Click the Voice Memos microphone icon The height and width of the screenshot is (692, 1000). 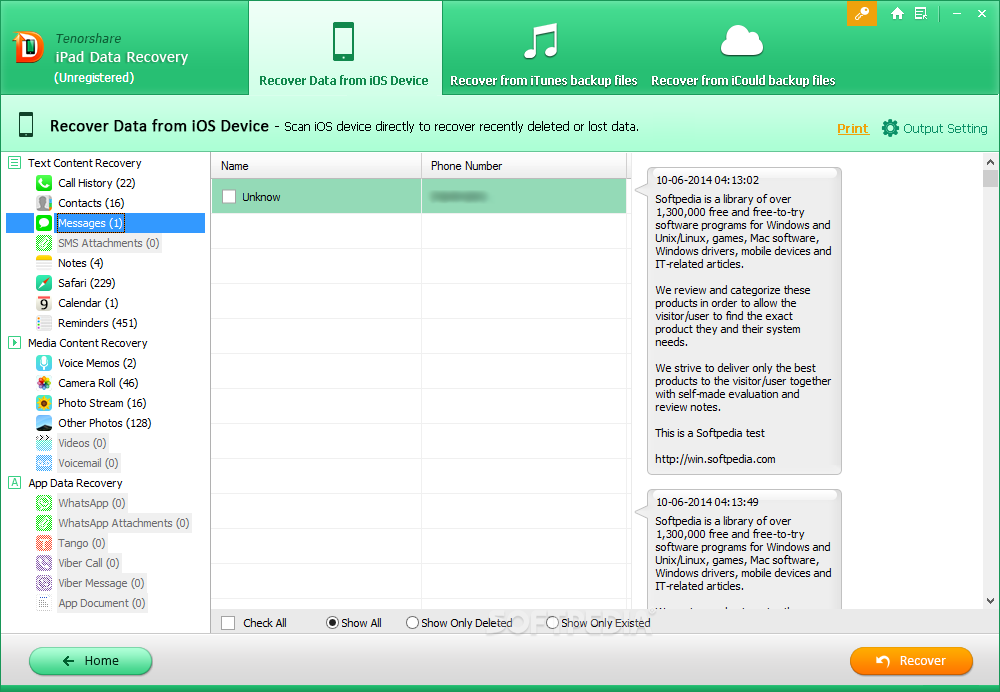click(x=44, y=363)
